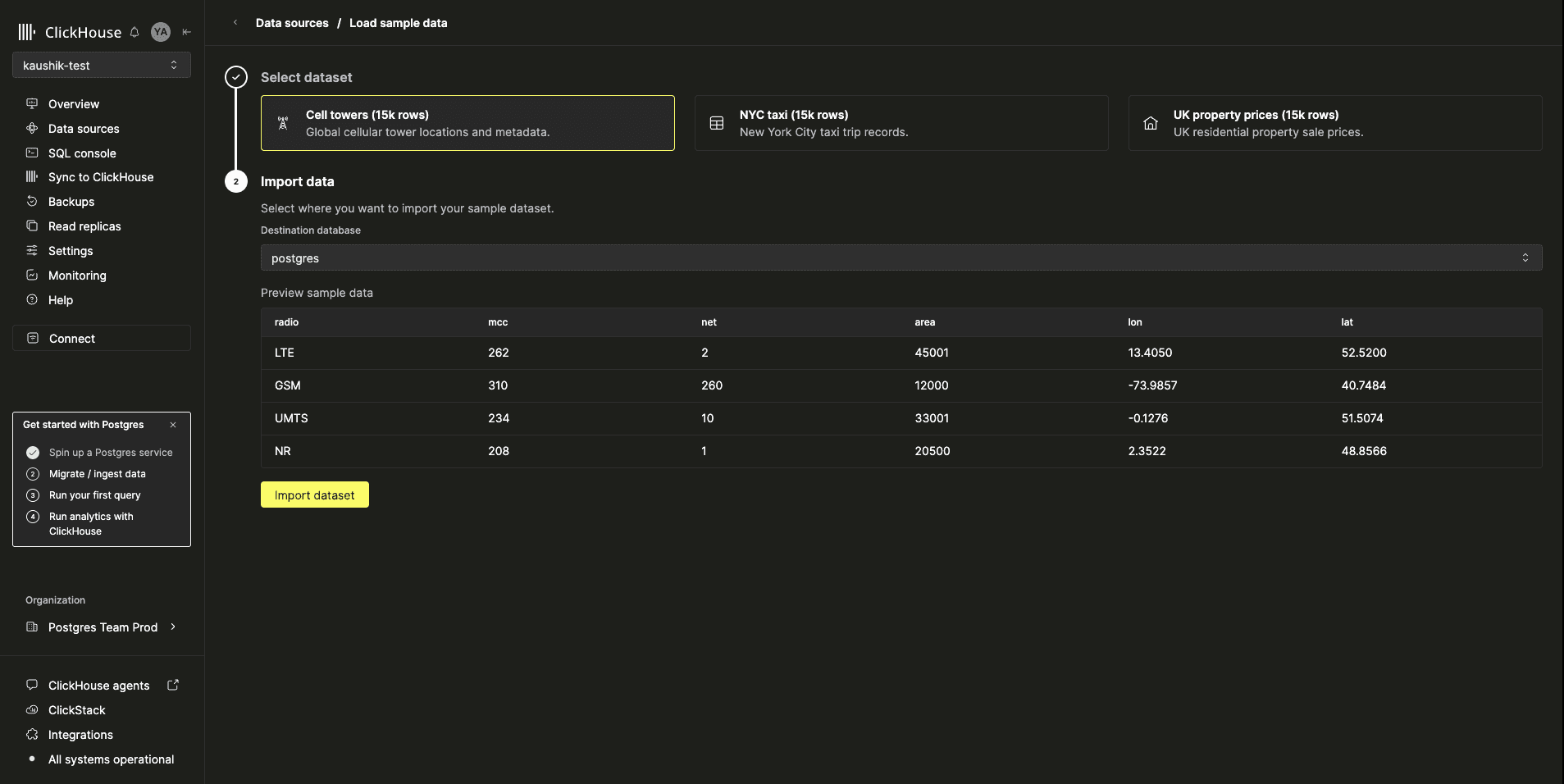Image resolution: width=1564 pixels, height=784 pixels.
Task: Select the Cell towers dataset card
Action: pyautogui.click(x=467, y=123)
